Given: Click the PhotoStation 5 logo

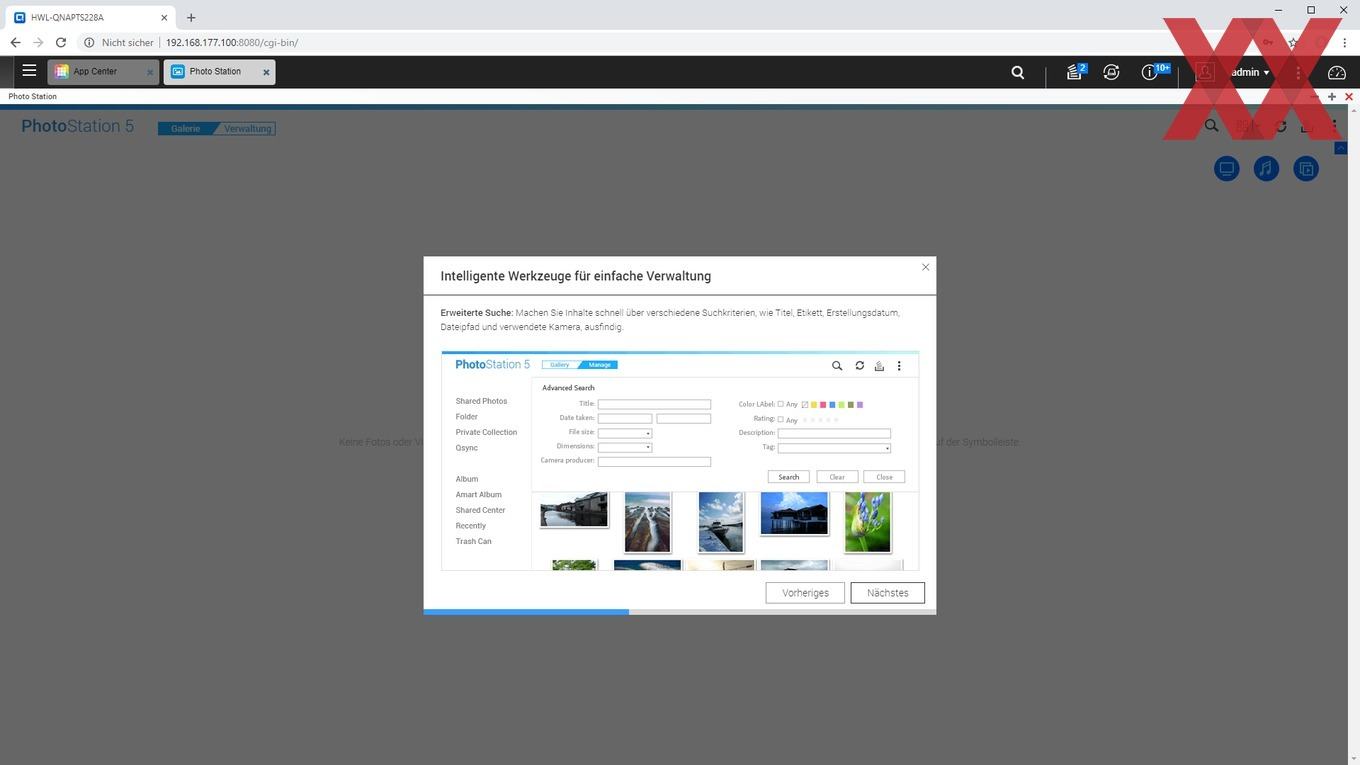Looking at the screenshot, I should pos(77,126).
